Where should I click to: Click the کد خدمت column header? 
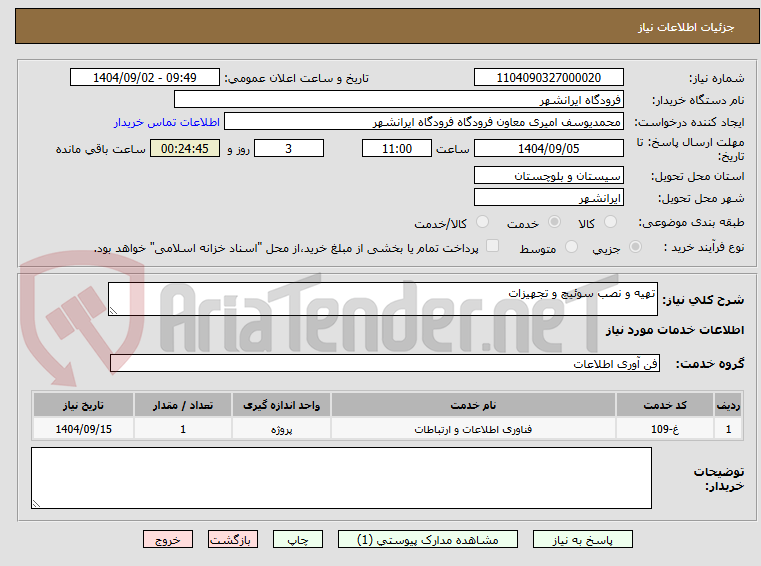(665, 405)
